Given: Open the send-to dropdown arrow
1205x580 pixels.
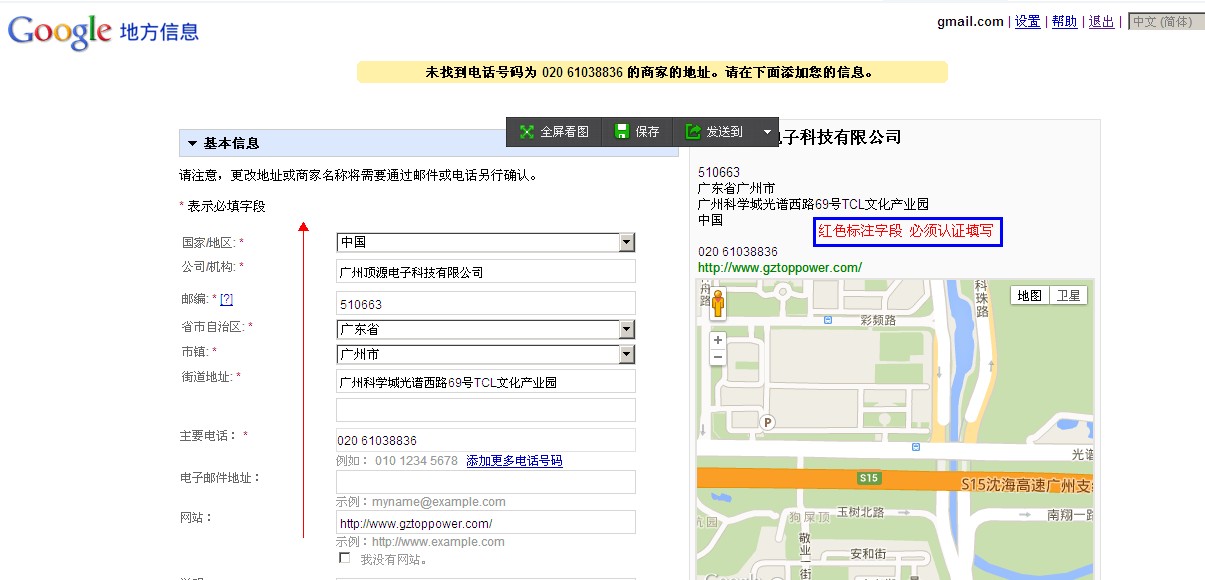Looking at the screenshot, I should (767, 132).
